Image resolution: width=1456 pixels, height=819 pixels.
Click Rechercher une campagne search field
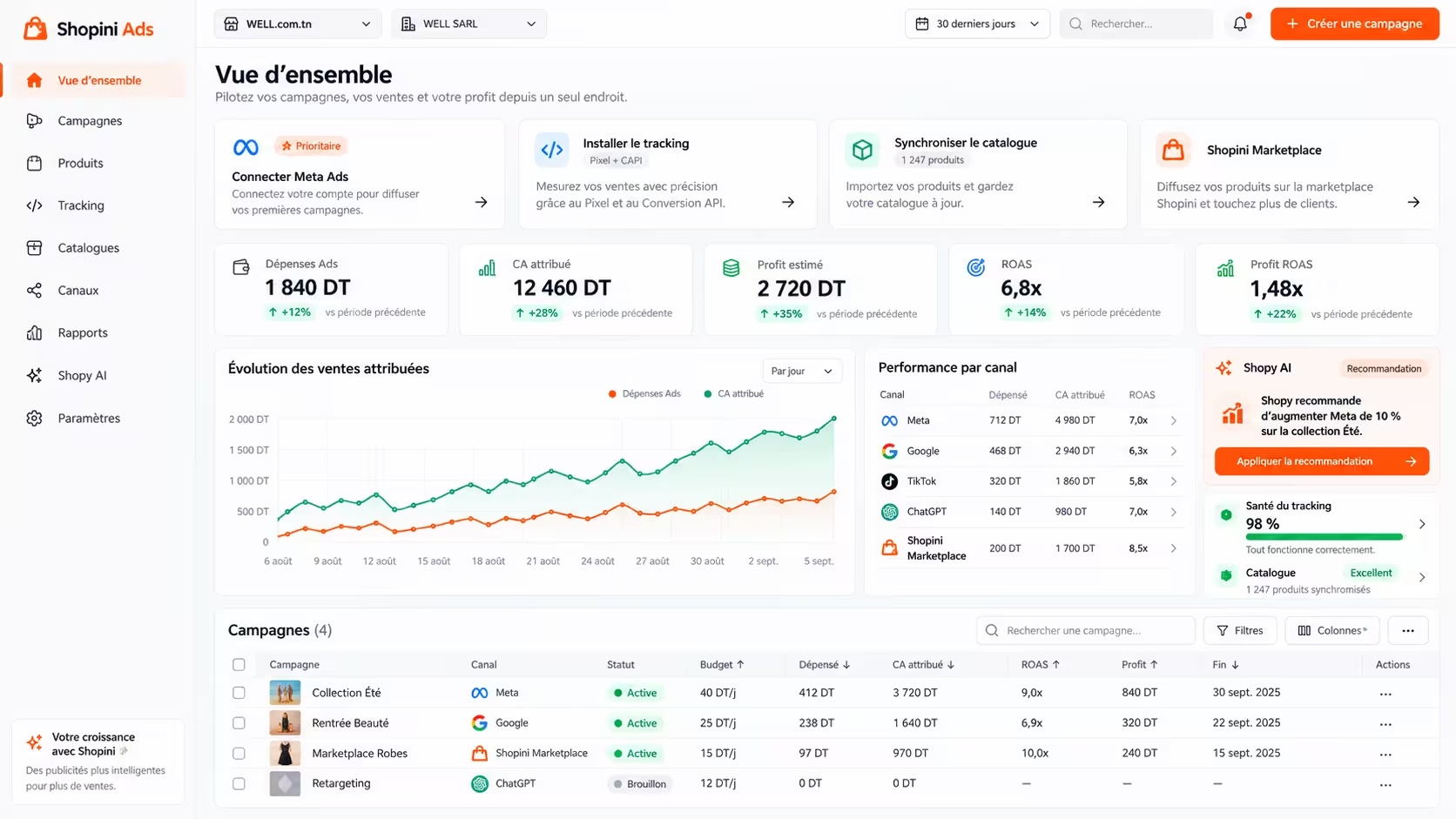pos(1085,630)
